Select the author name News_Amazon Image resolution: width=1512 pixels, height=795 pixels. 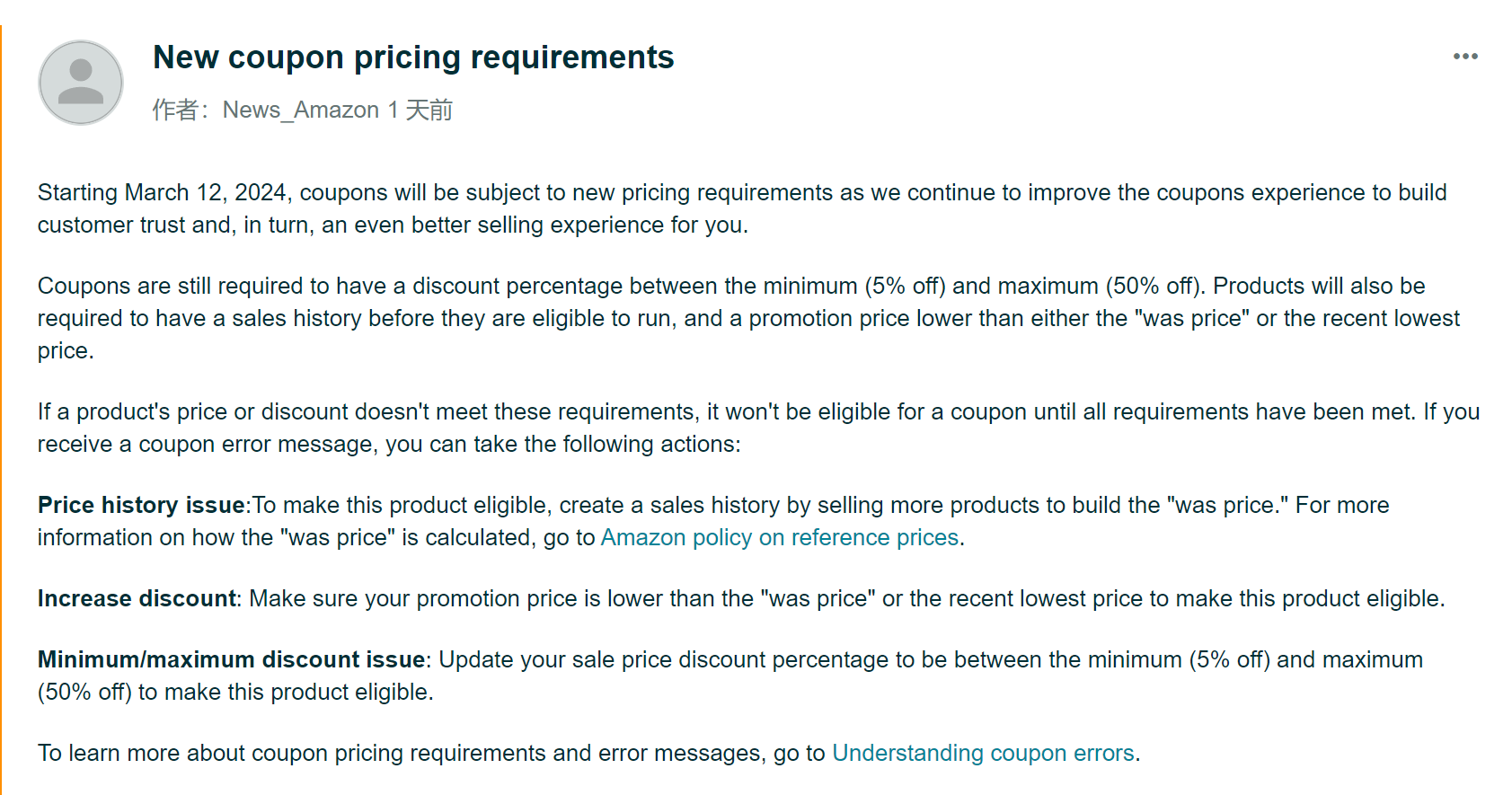301,110
